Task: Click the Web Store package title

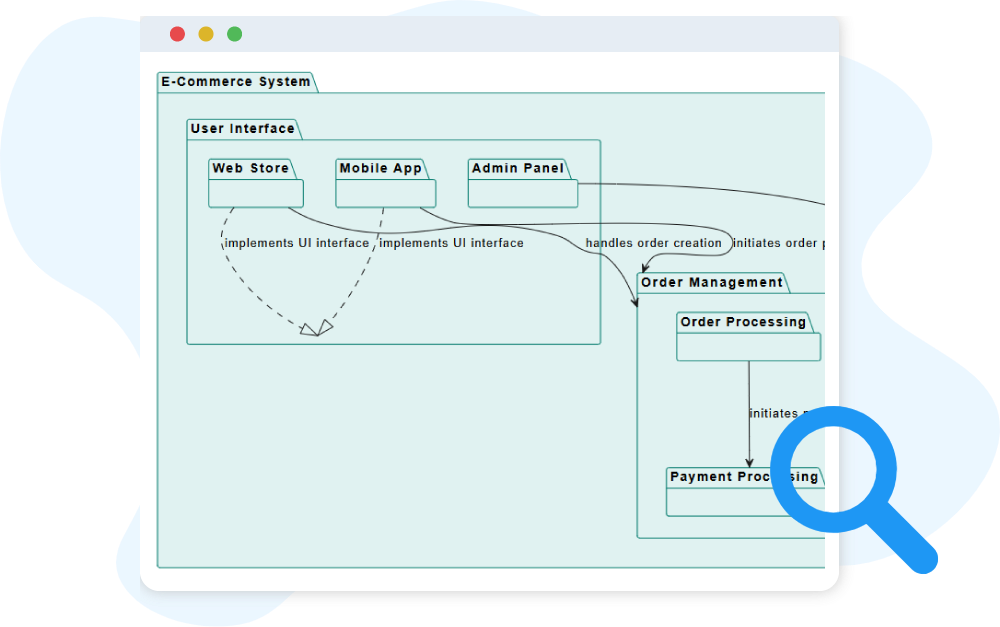Action: 250,168
